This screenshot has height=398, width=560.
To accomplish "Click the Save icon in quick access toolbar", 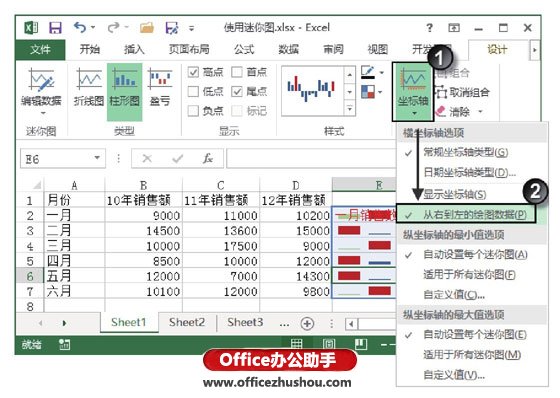I will 55,28.
